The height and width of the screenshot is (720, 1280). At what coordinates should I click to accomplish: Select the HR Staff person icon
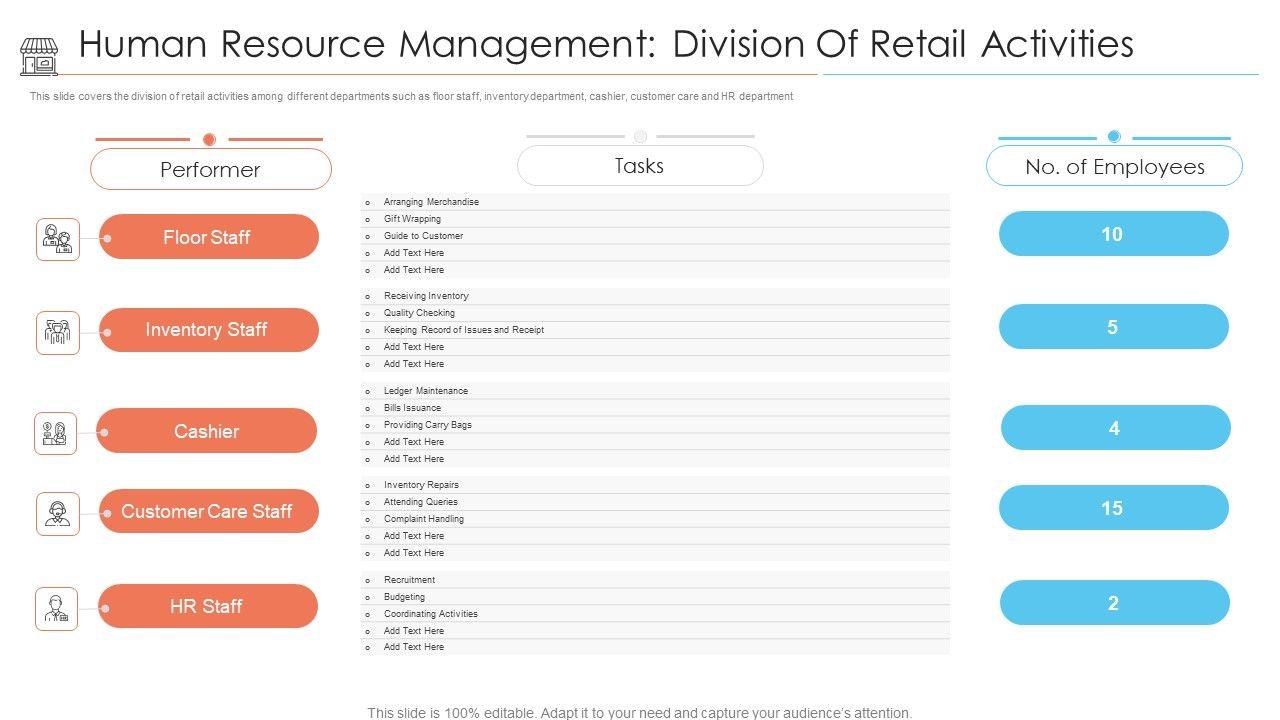pos(56,608)
